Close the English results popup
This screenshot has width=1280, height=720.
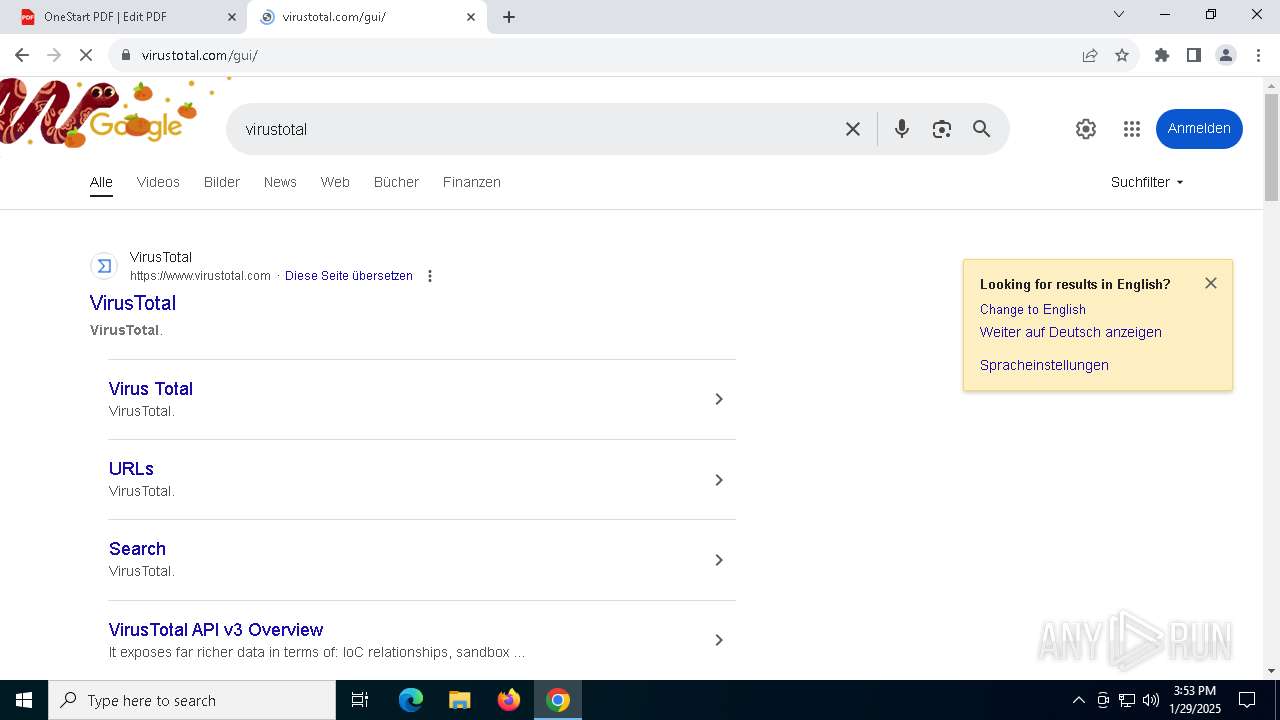tap(1211, 283)
